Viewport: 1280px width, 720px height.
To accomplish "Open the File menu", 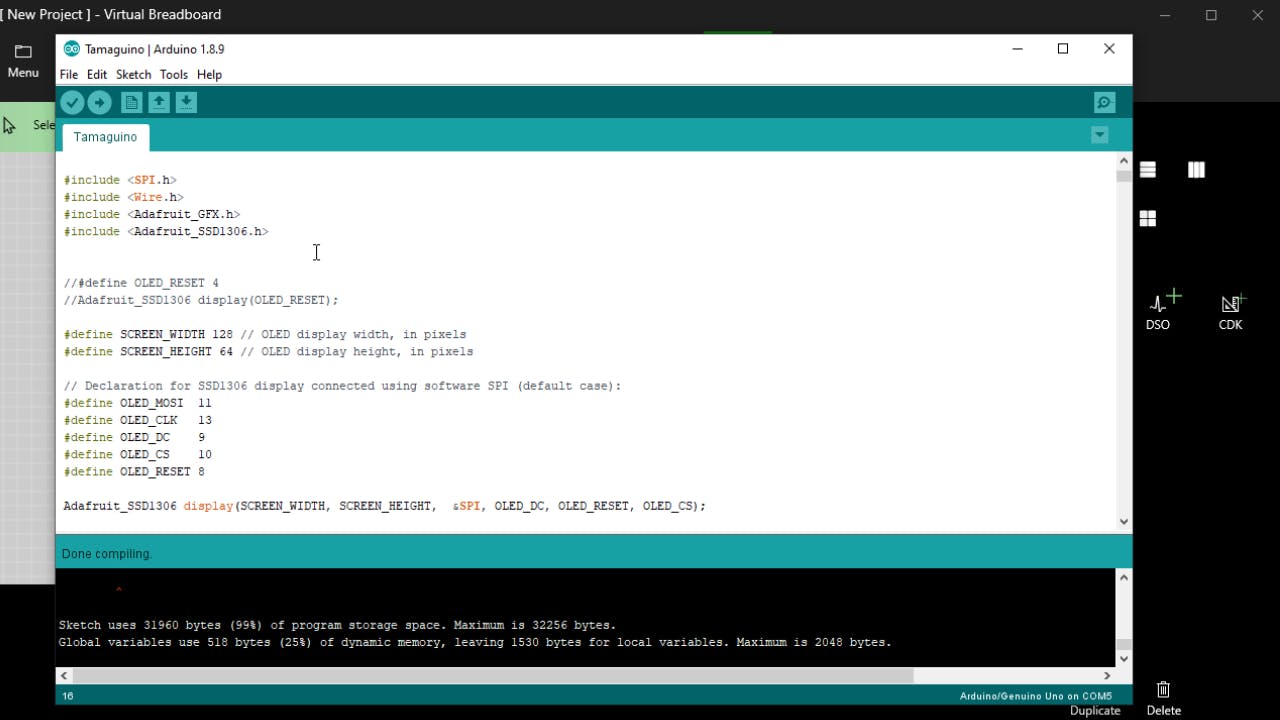I will pyautogui.click(x=69, y=75).
